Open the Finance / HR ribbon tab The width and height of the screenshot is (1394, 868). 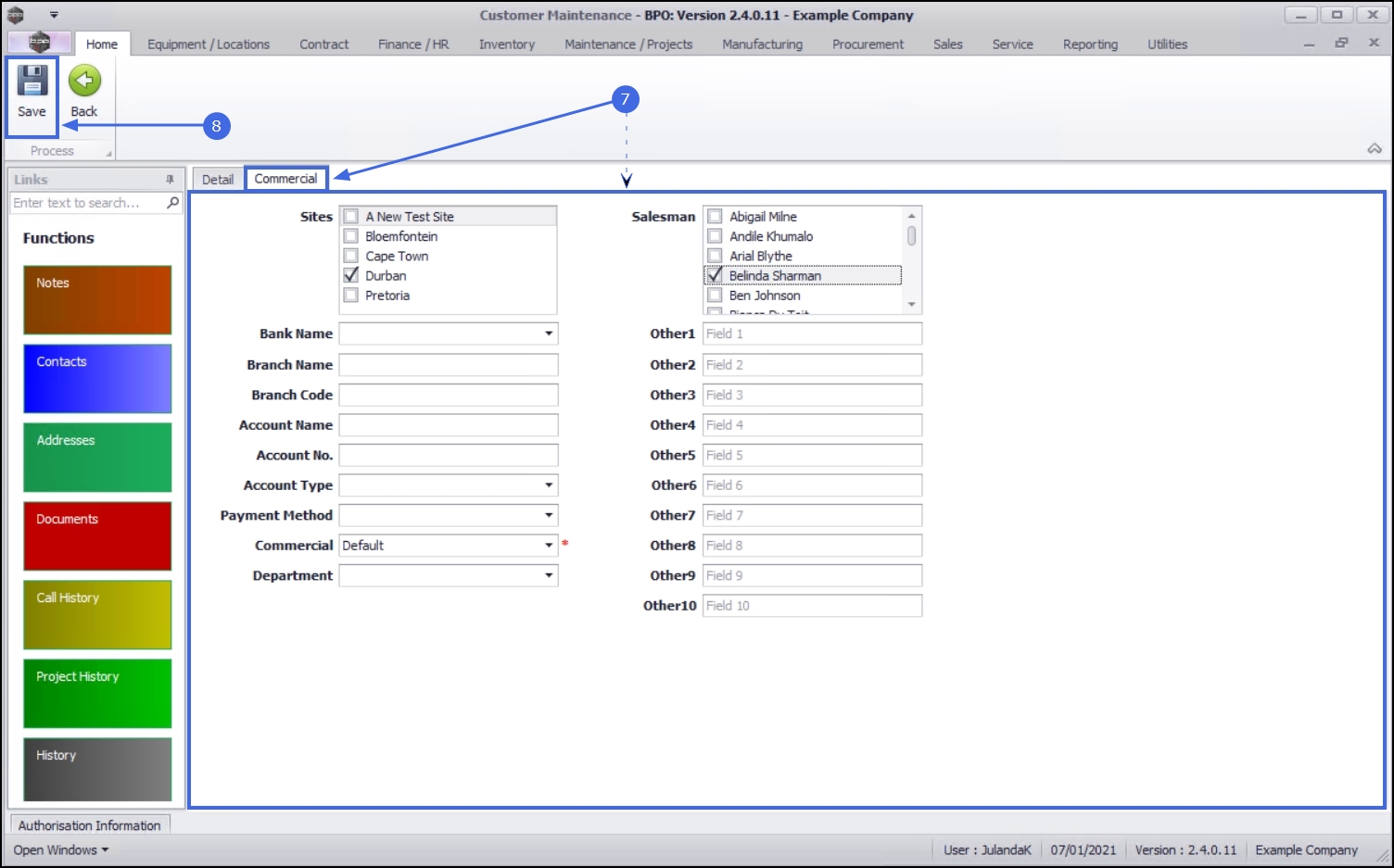[x=413, y=44]
